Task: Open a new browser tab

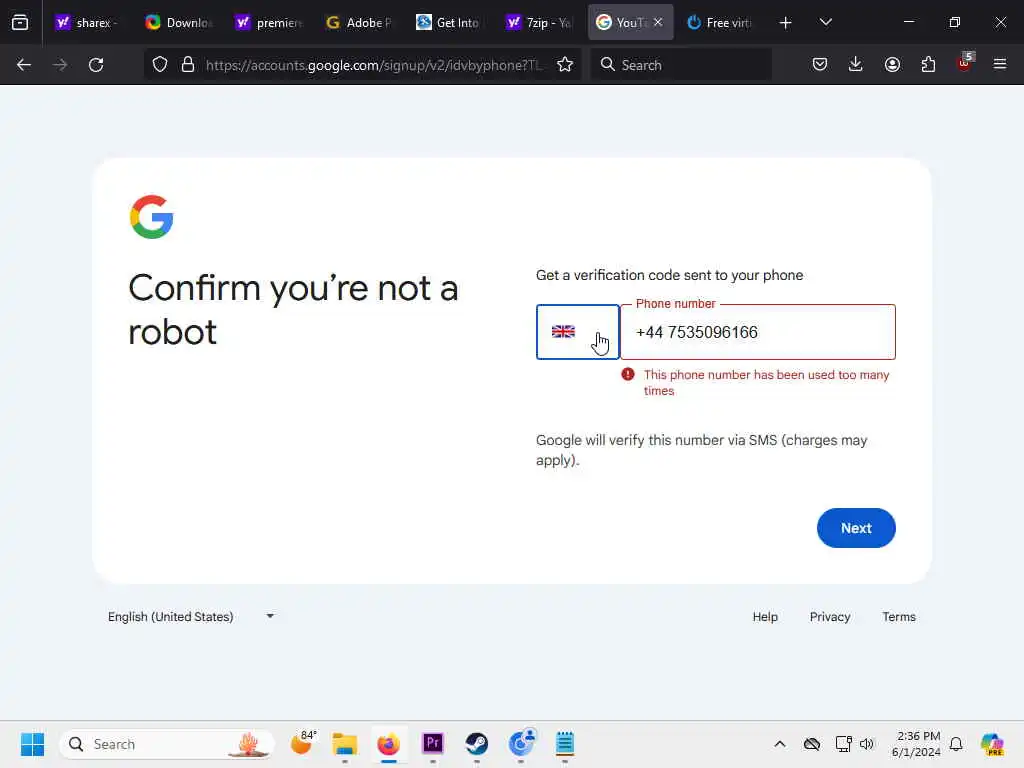Action: (x=786, y=23)
